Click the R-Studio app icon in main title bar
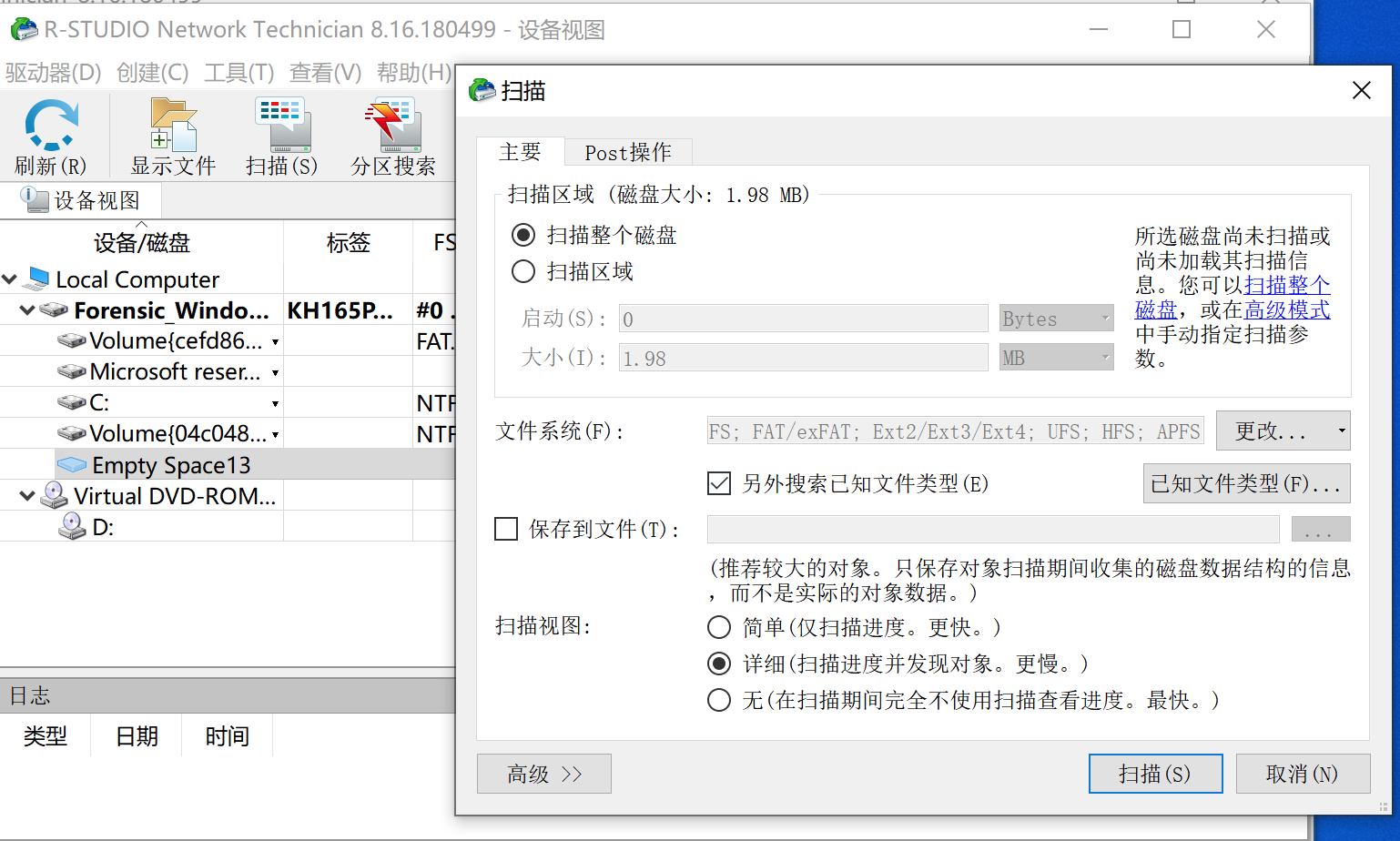This screenshot has width=1400, height=841. (25, 30)
